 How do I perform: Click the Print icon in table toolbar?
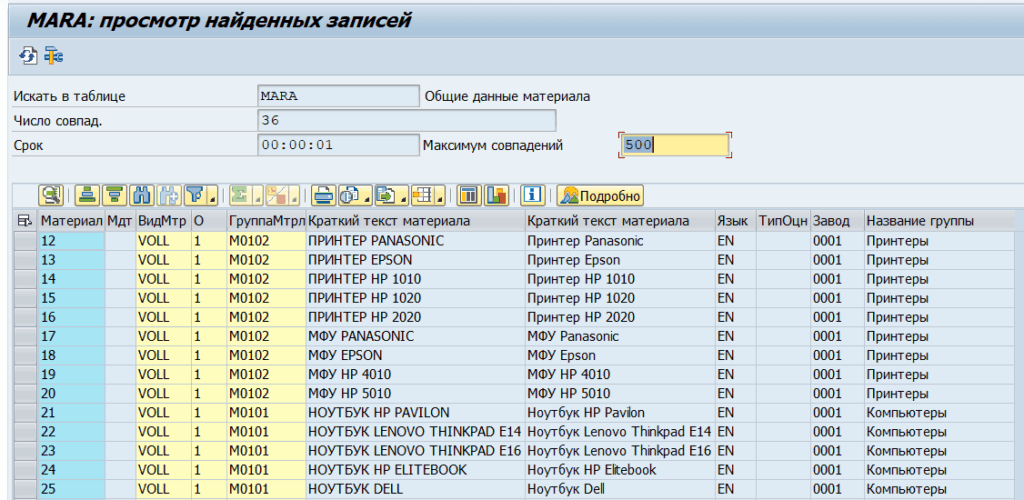[323, 195]
